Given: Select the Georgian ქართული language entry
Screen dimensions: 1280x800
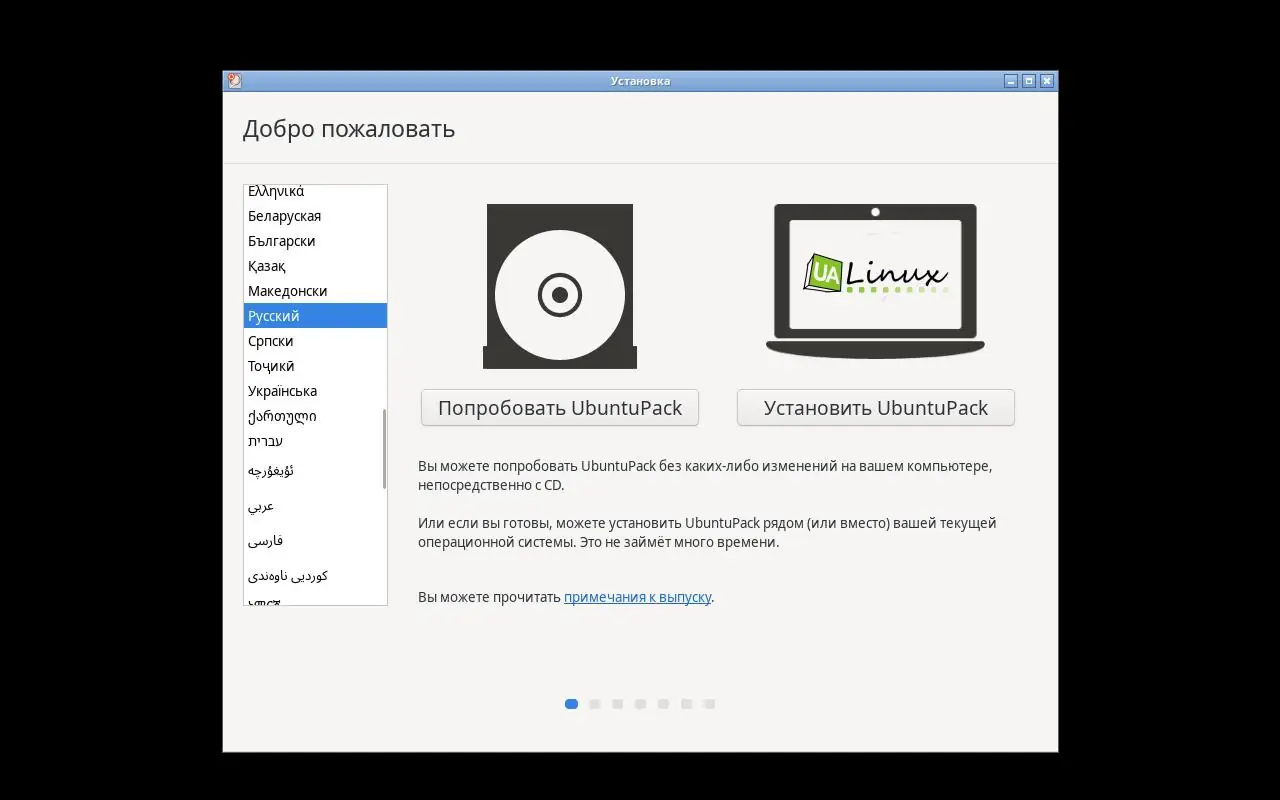Looking at the screenshot, I should pos(315,416).
